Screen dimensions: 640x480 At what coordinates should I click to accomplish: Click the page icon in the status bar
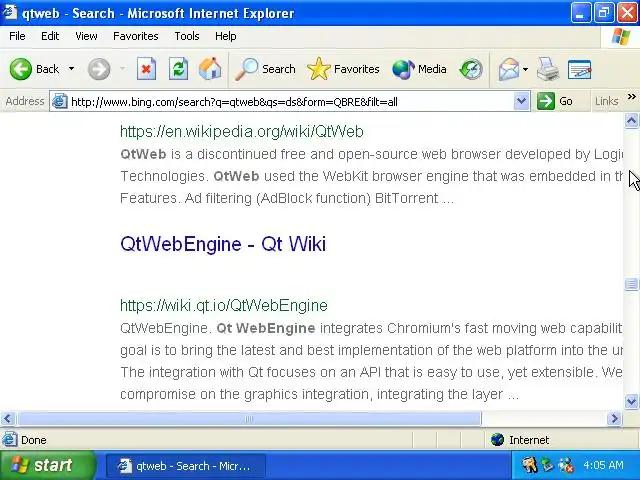coord(9,440)
